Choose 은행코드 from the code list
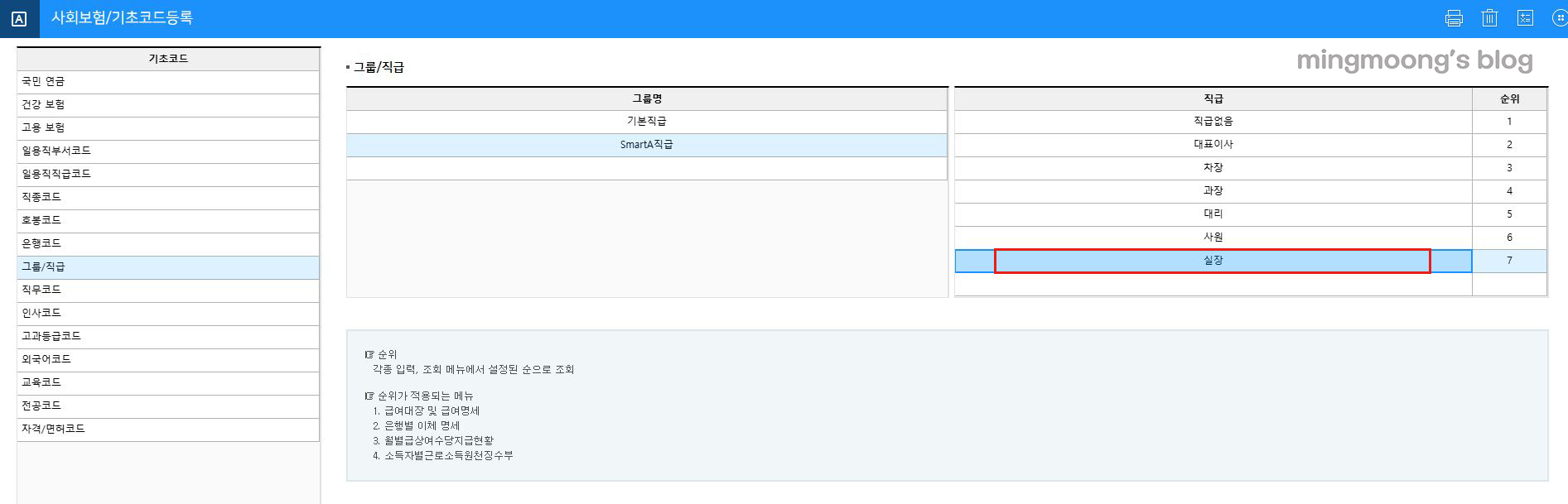The image size is (1568, 504). pos(168,244)
